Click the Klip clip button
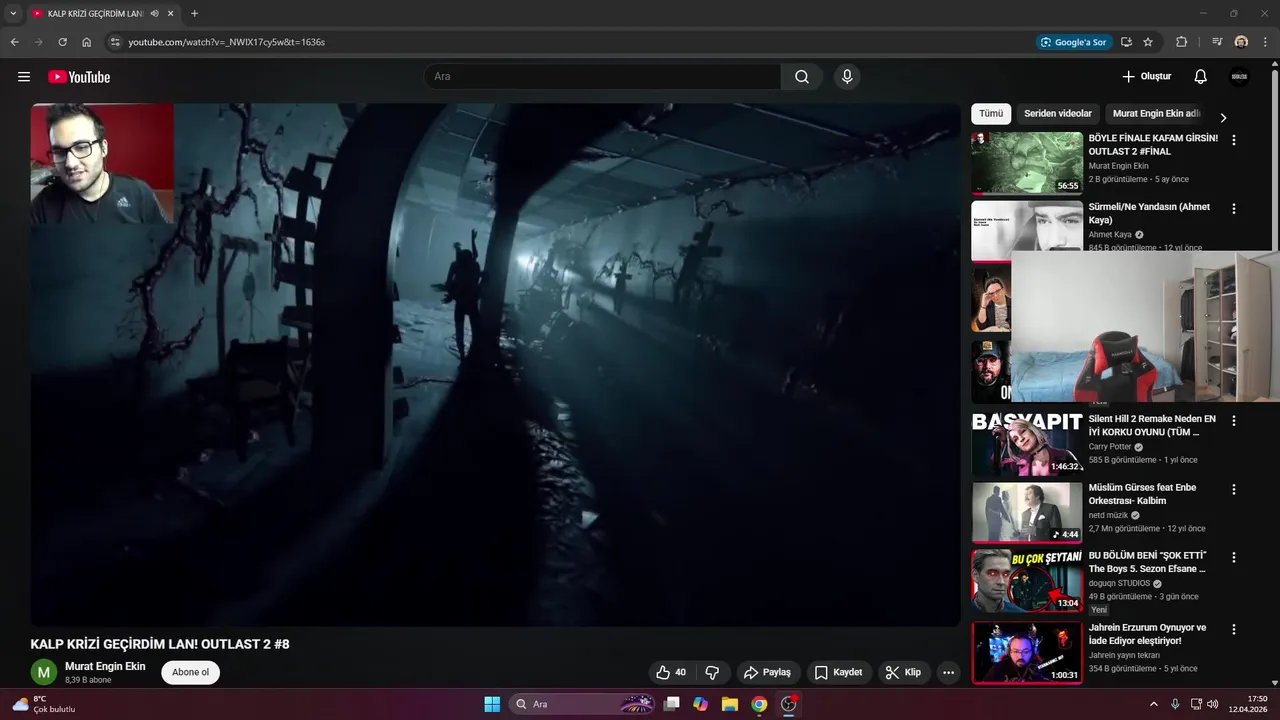Screen dimensions: 1280x720 click(903, 673)
